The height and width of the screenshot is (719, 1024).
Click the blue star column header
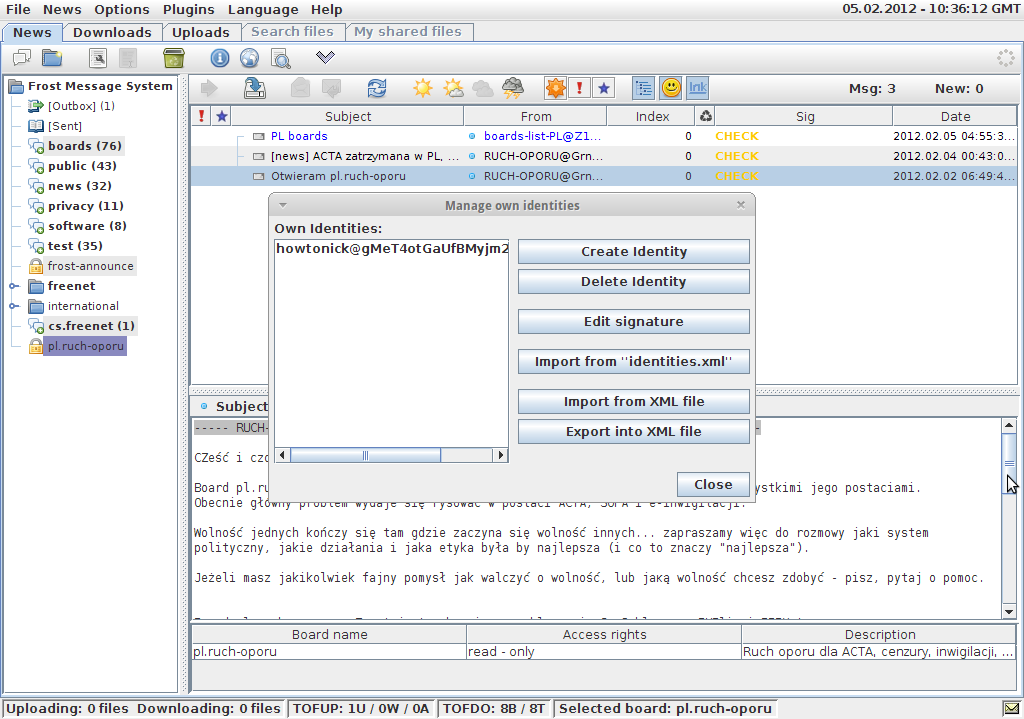click(x=222, y=116)
